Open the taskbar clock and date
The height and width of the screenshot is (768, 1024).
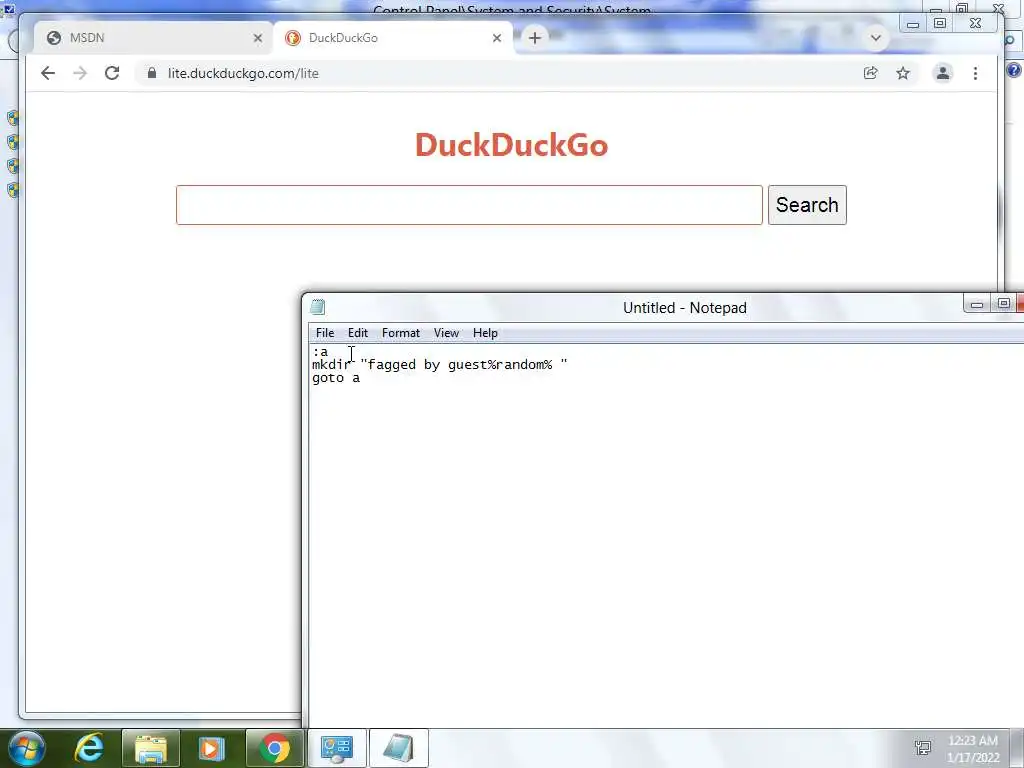pos(973,749)
